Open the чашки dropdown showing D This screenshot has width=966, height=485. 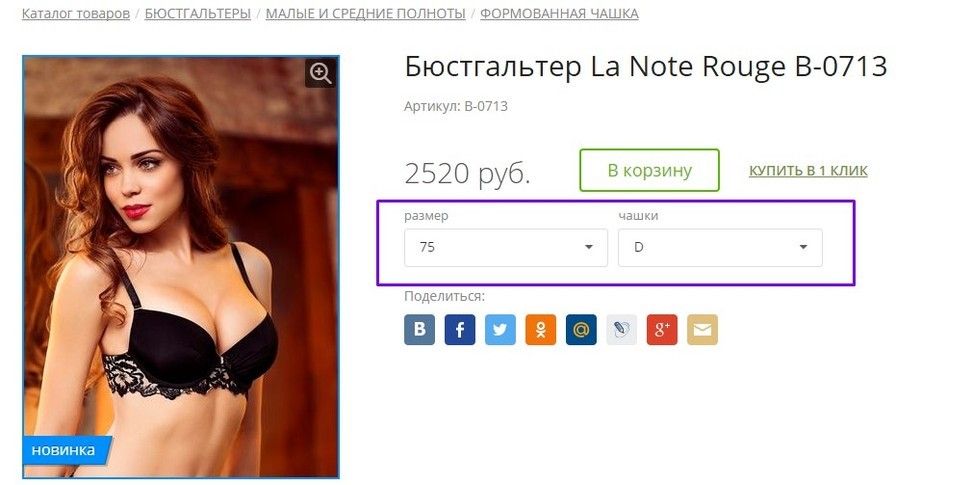coord(720,248)
